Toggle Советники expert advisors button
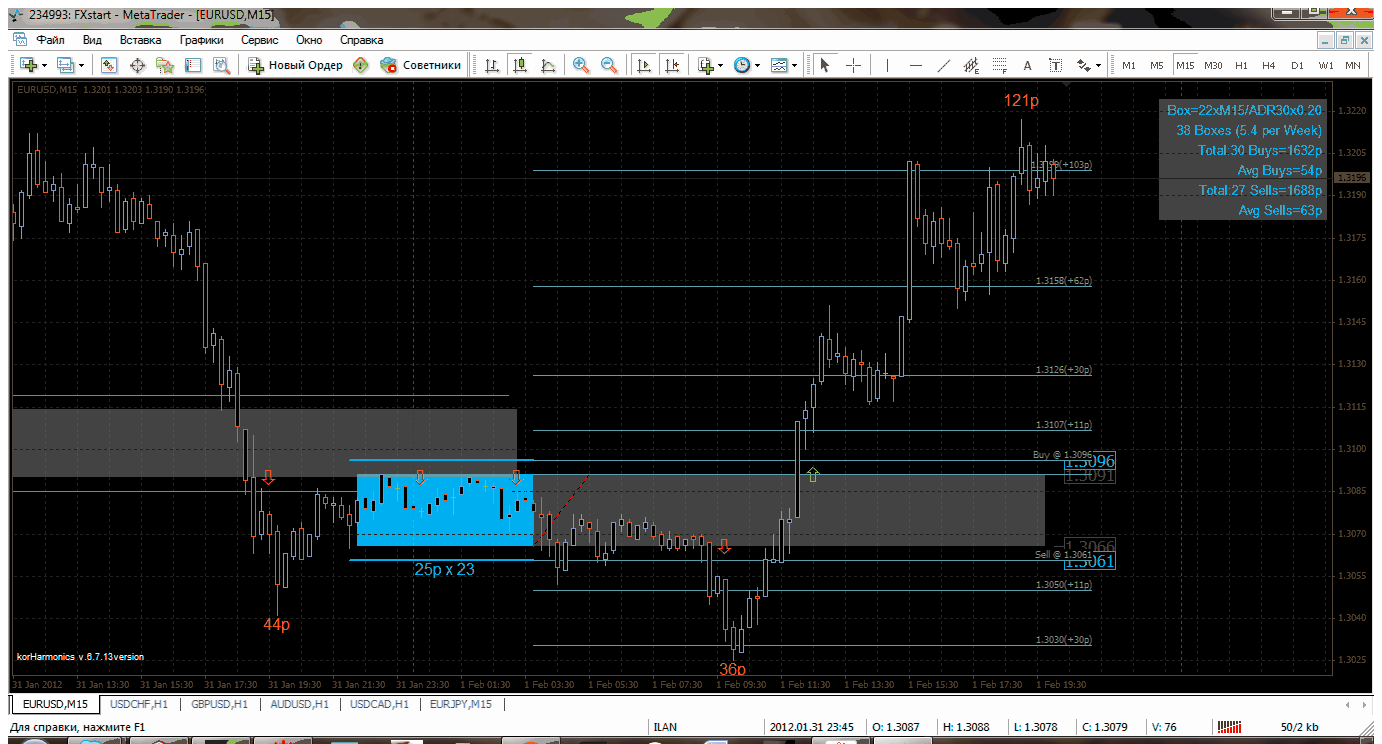 (421, 65)
